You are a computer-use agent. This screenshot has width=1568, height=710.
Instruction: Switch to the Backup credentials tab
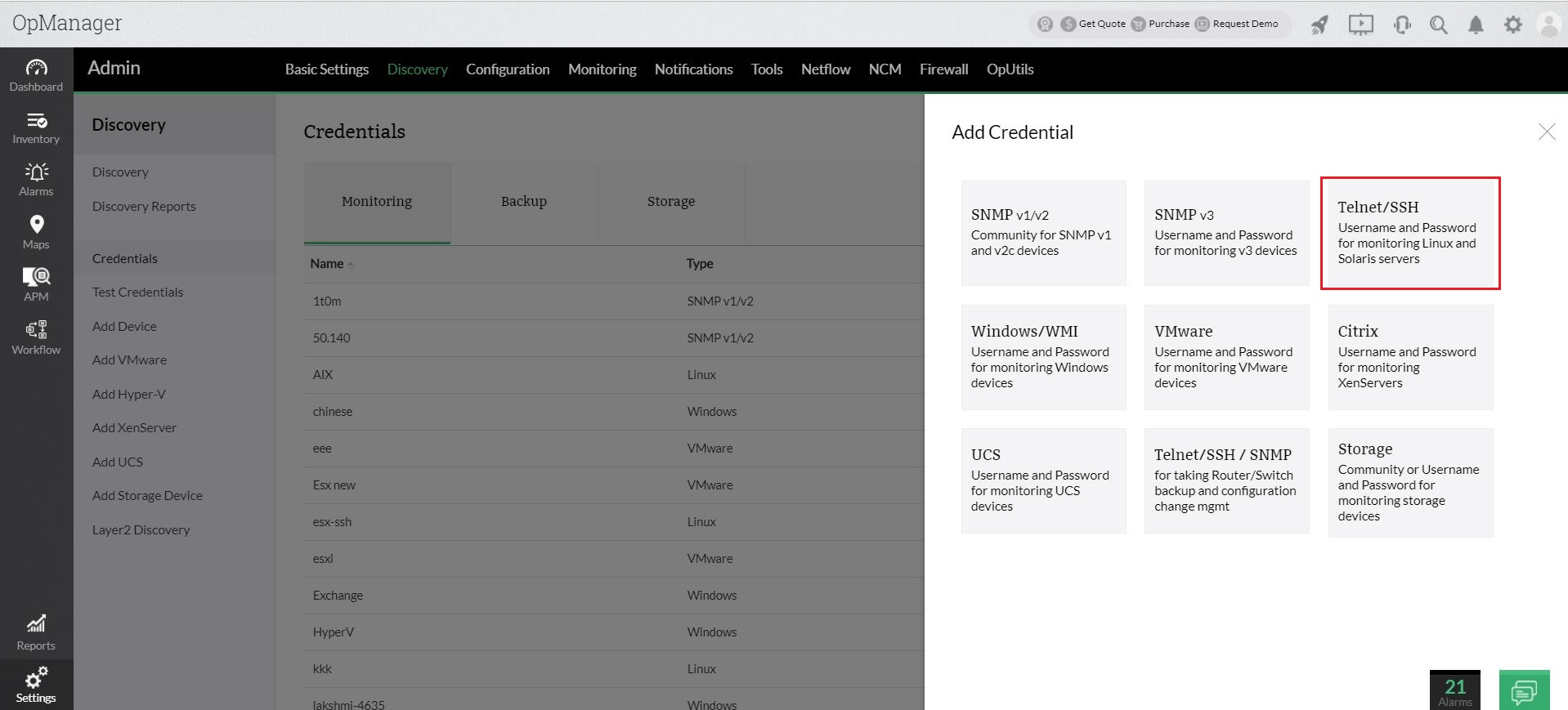tap(523, 202)
